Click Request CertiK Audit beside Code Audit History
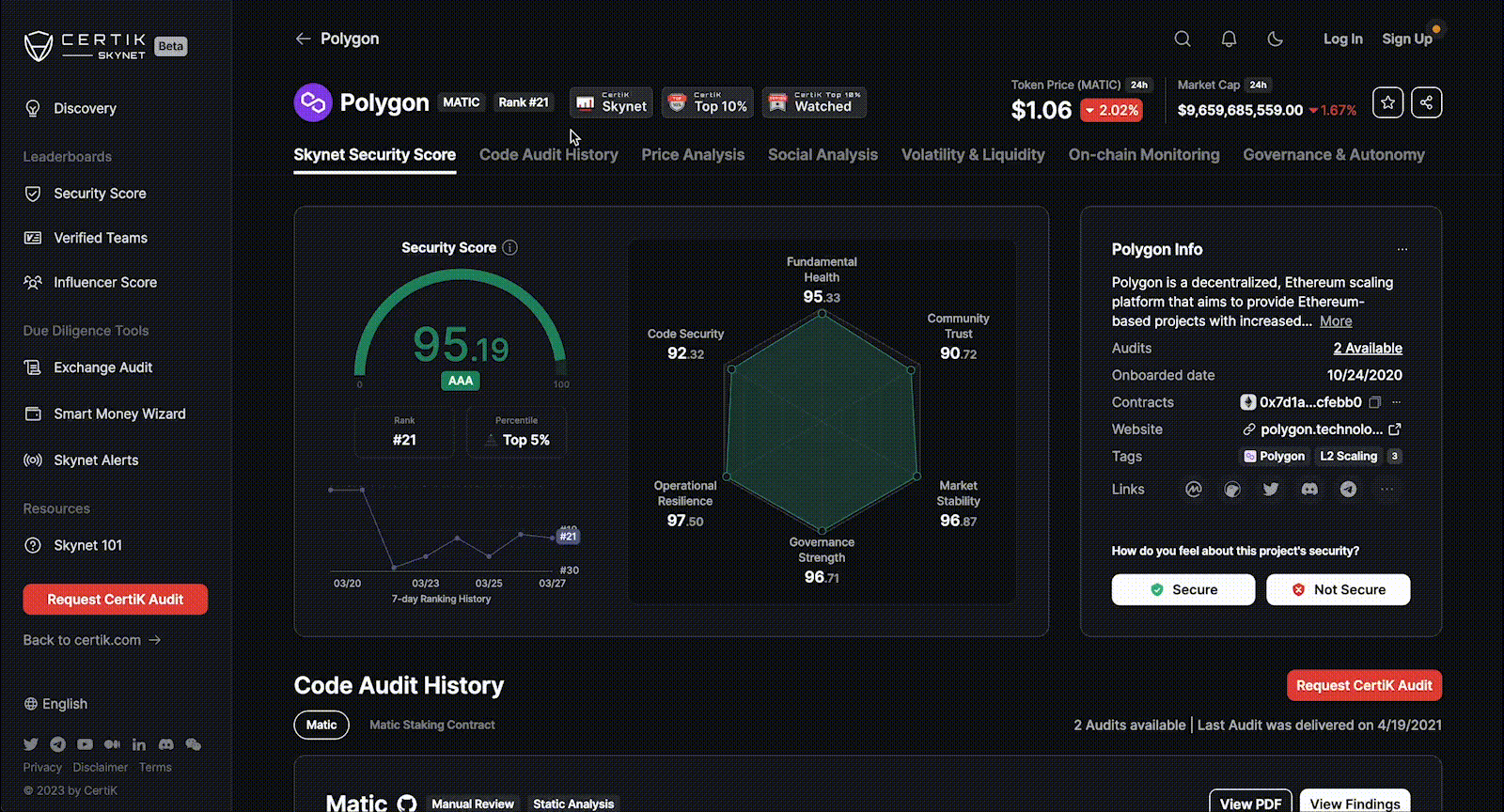Viewport: 1504px width, 812px height. tap(1364, 685)
